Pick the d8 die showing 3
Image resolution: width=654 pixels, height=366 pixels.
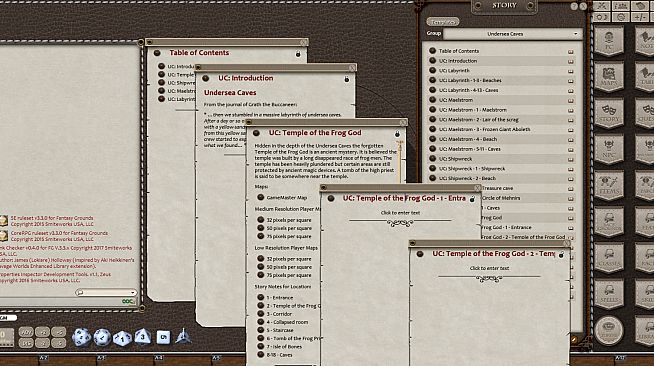143,336
